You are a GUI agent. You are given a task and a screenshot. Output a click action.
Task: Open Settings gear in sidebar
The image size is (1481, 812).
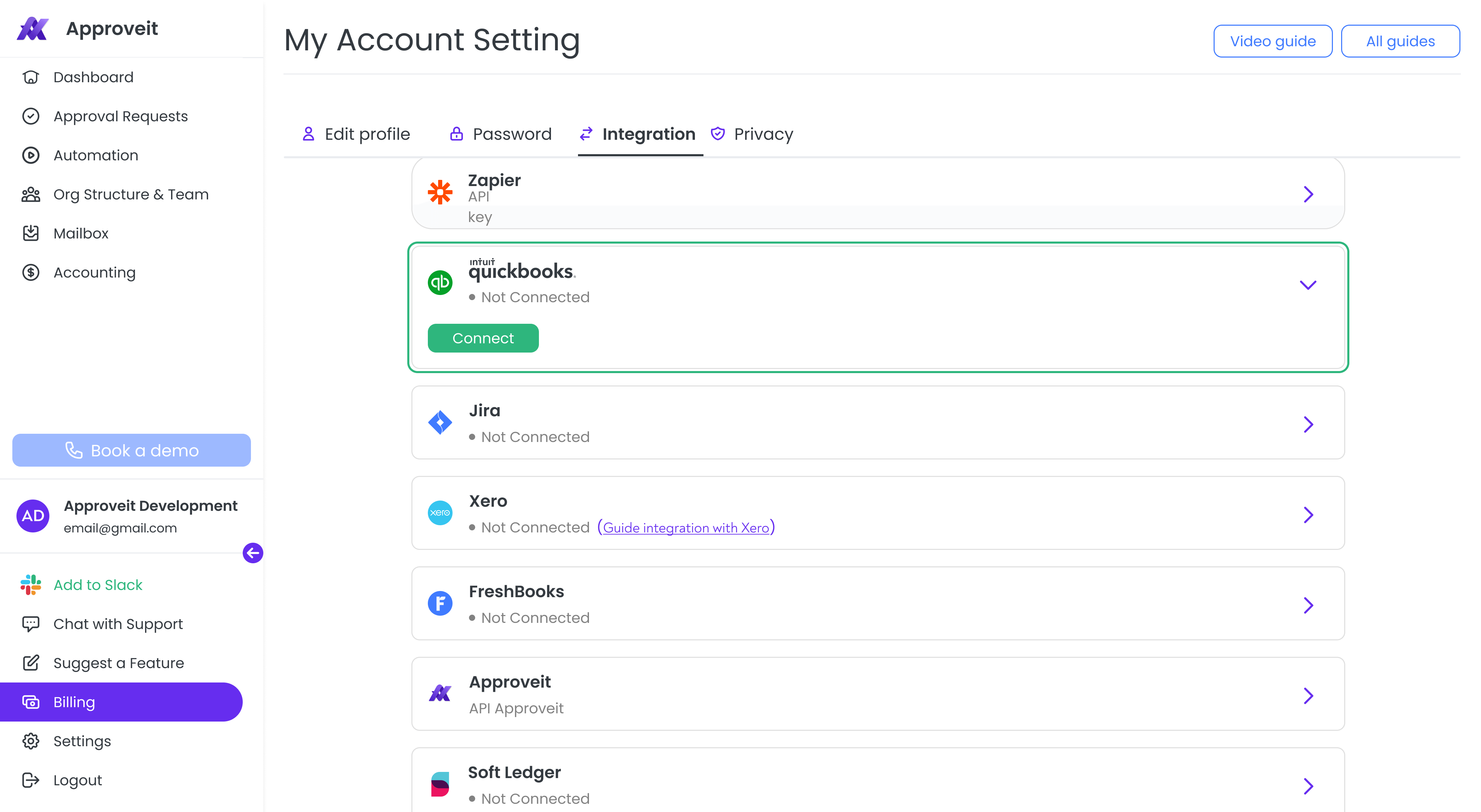31,741
